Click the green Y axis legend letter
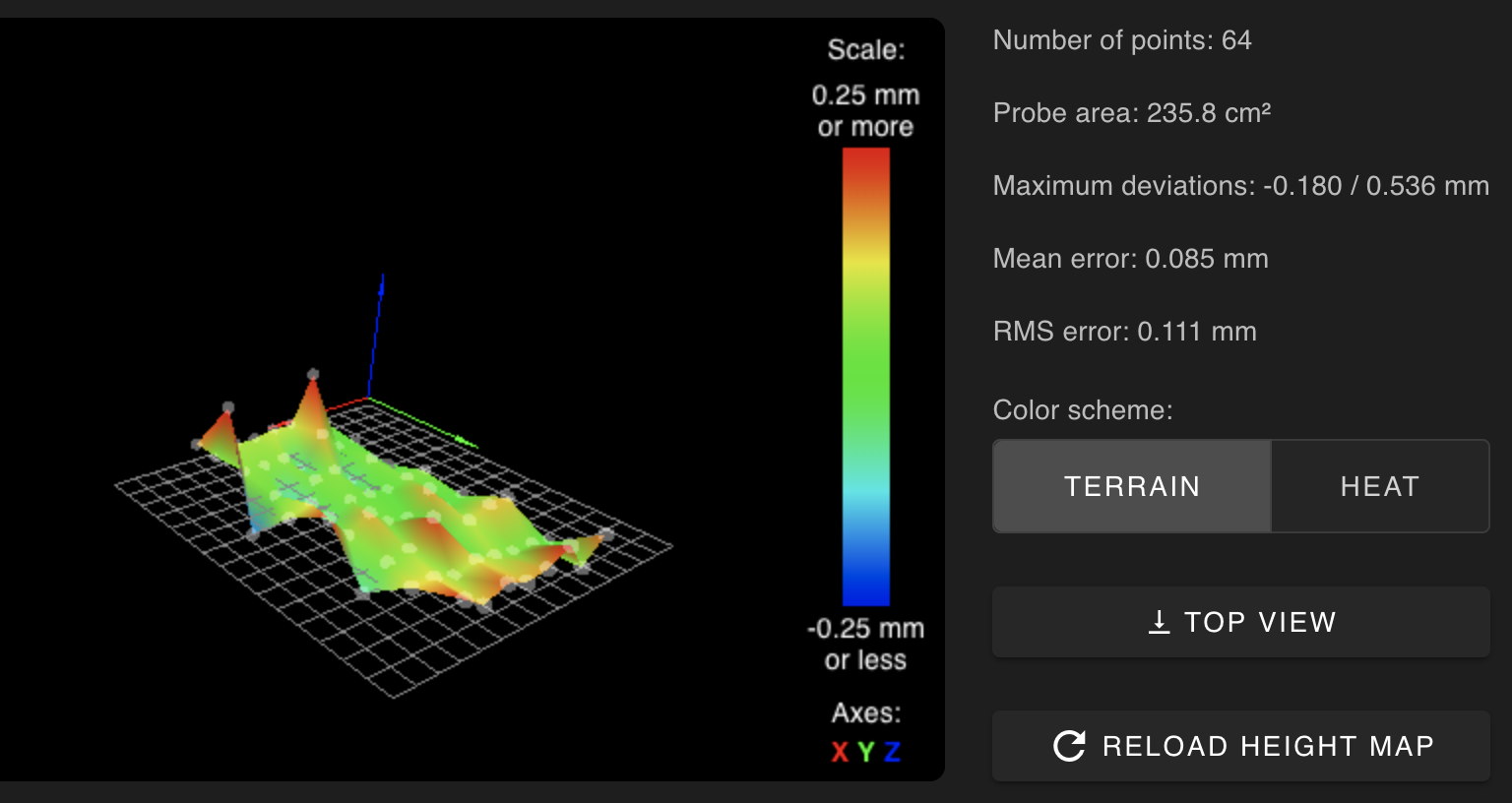The height and width of the screenshot is (803, 1512). click(865, 752)
